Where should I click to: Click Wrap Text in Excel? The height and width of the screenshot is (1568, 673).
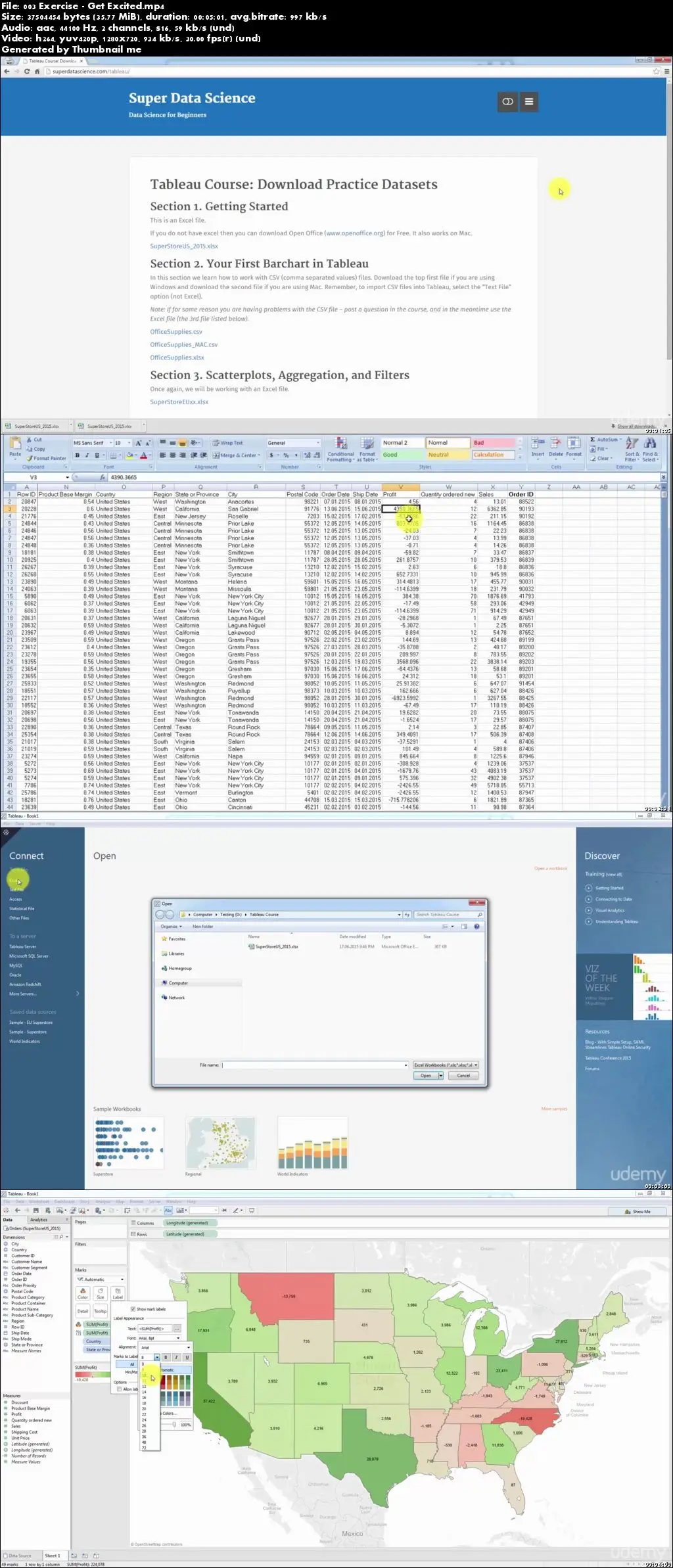227,443
